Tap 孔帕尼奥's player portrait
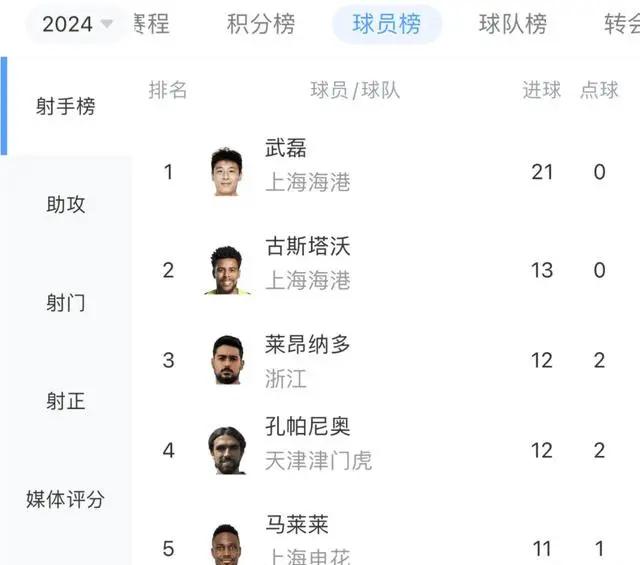The image size is (640, 565). [x=227, y=450]
